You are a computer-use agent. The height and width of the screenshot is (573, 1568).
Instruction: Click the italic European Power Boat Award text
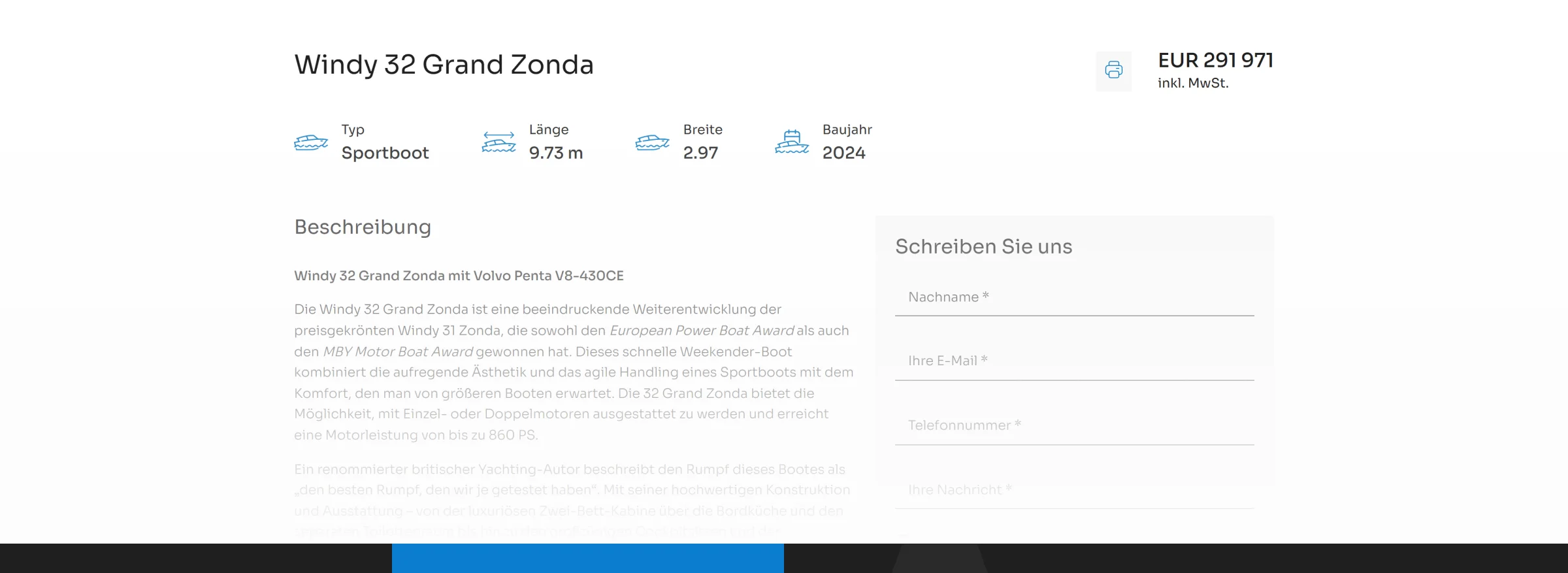702,331
